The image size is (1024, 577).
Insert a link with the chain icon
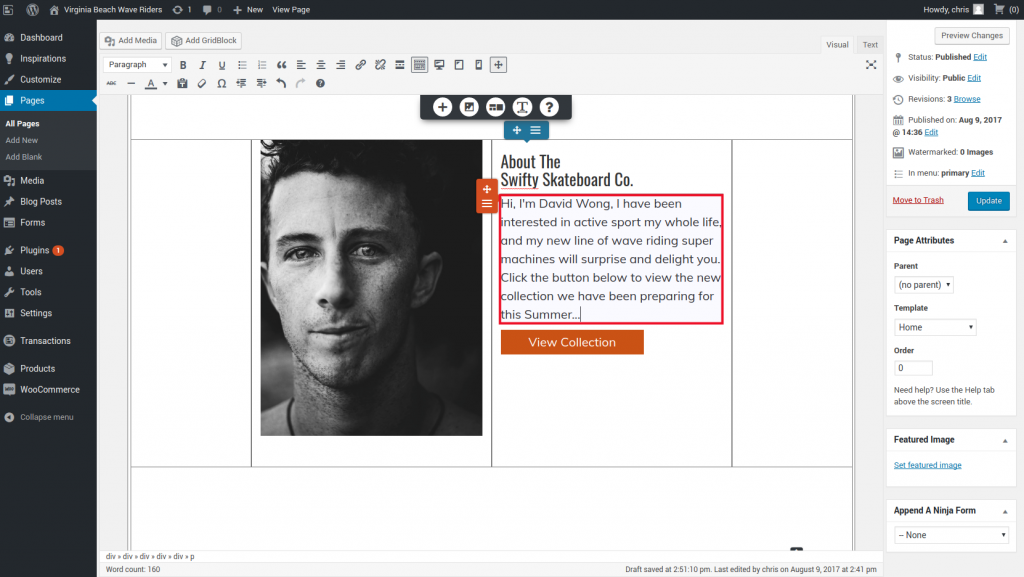[x=360, y=65]
